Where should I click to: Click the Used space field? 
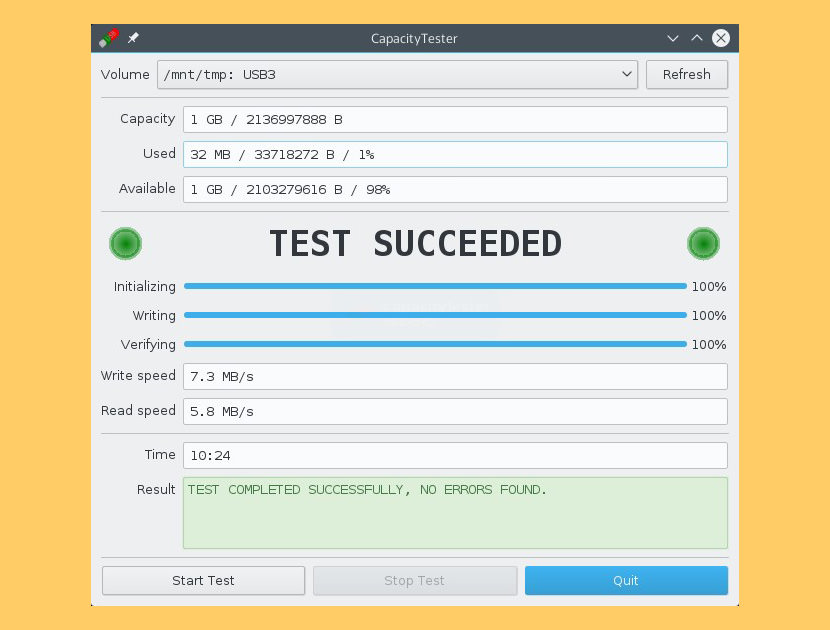(x=455, y=154)
